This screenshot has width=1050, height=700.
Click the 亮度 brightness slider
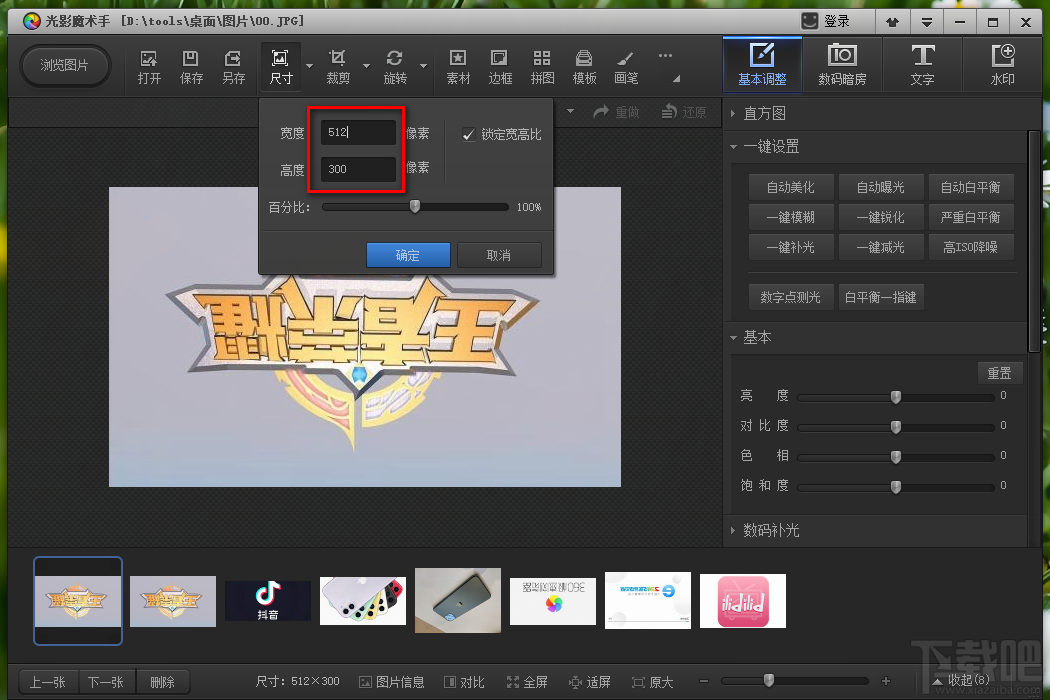pyautogui.click(x=896, y=397)
